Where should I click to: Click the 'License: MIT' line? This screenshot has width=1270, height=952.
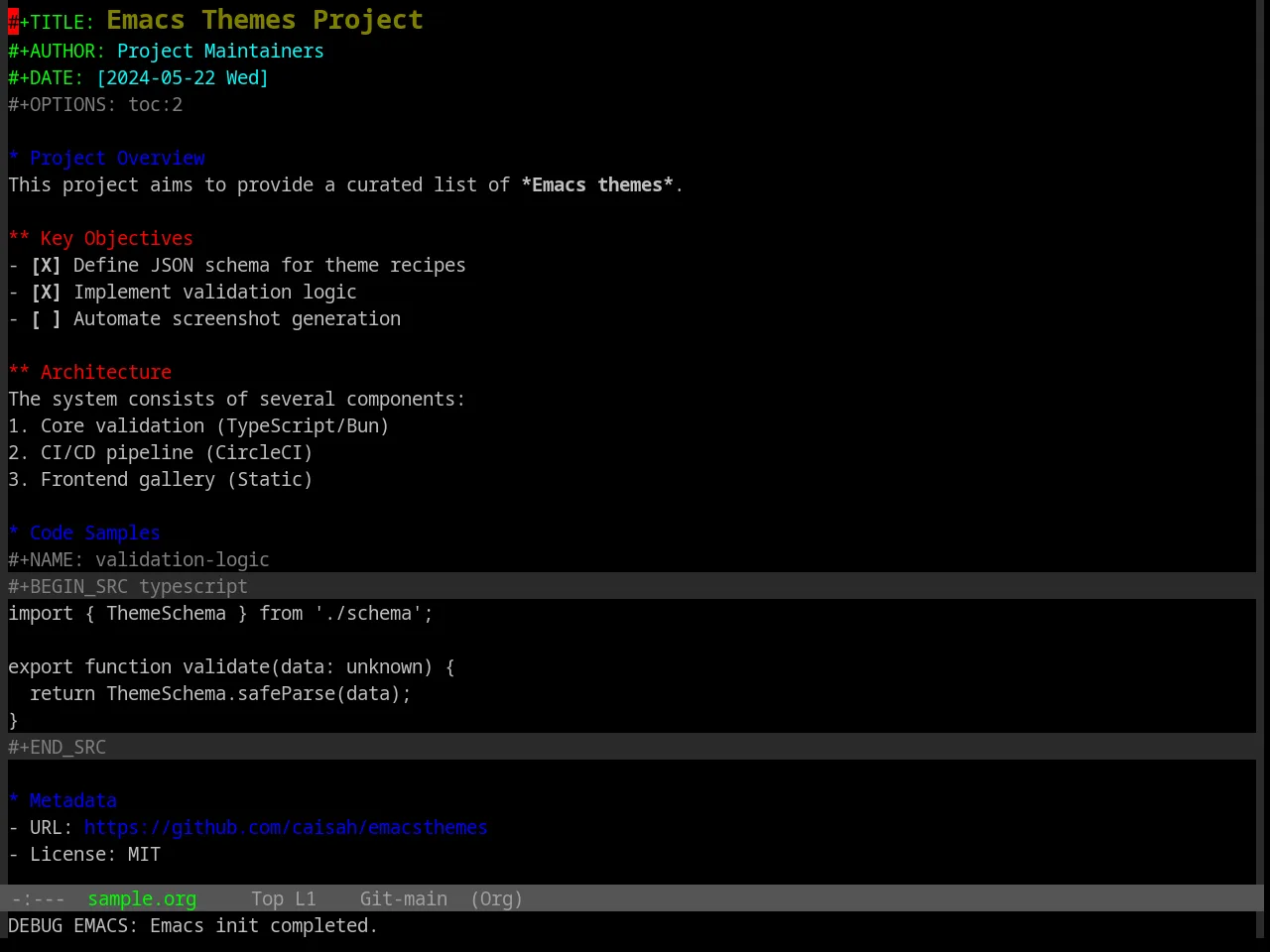point(95,855)
